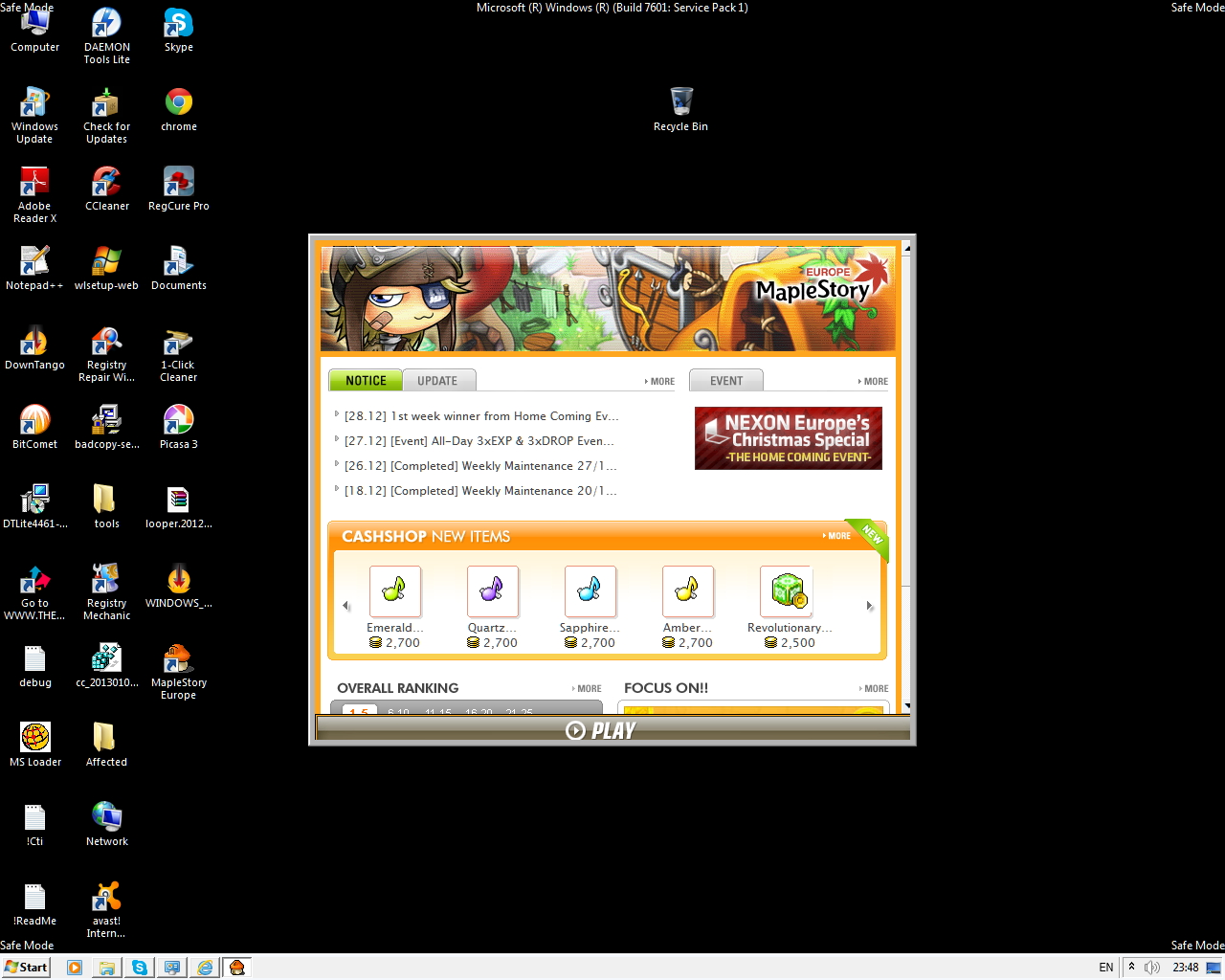Launch MapleStory Europe desktop shortcut
The width and height of the screenshot is (1225, 980).
click(x=178, y=672)
